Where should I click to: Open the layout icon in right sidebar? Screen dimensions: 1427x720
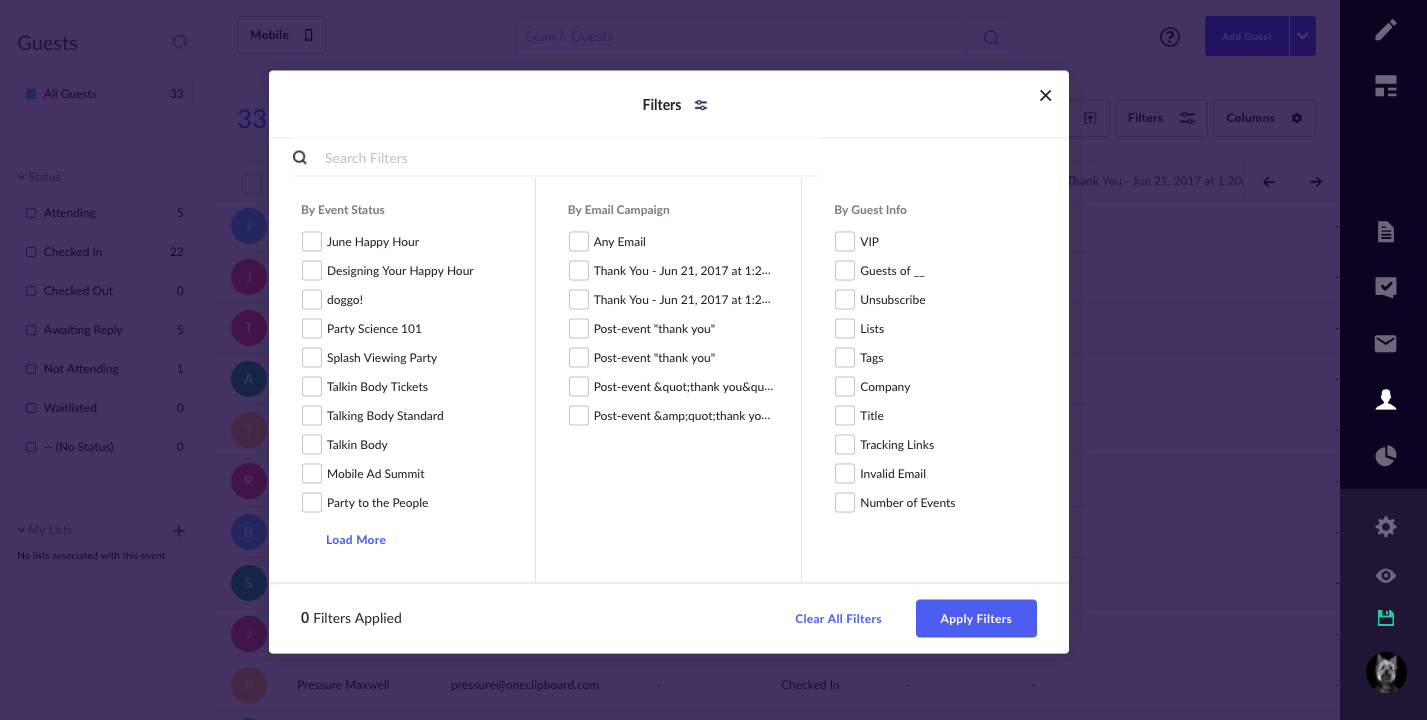[1386, 86]
